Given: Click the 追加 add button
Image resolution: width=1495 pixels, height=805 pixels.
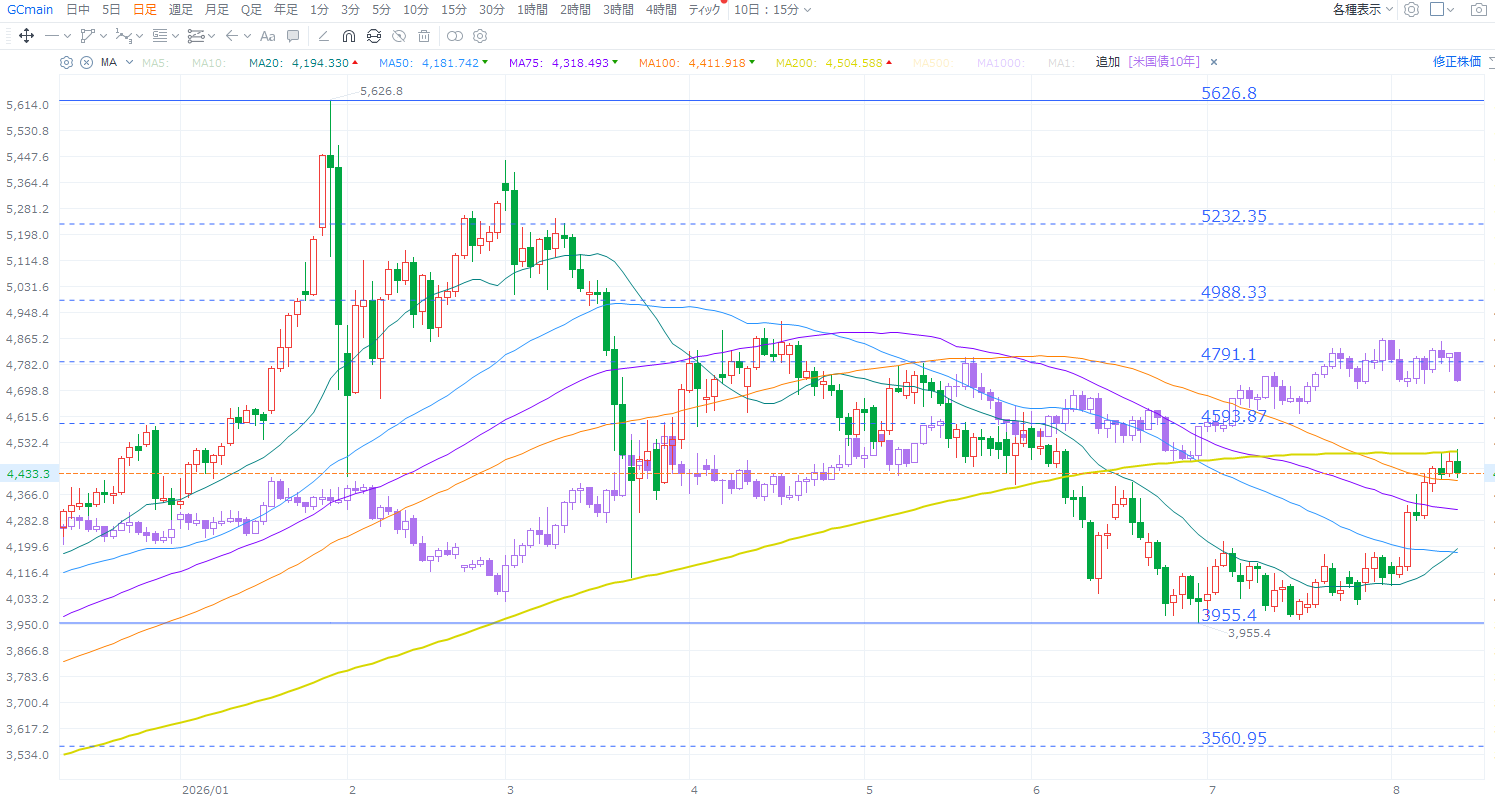Looking at the screenshot, I should coord(1107,62).
